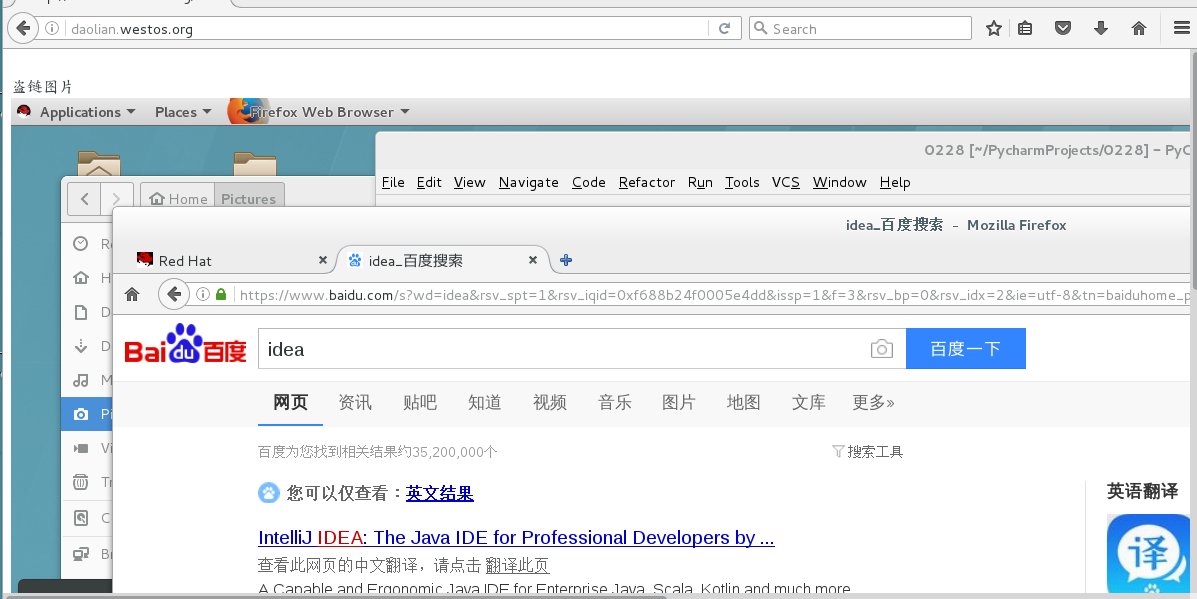Close the Red Hat tab

pyautogui.click(x=323, y=260)
